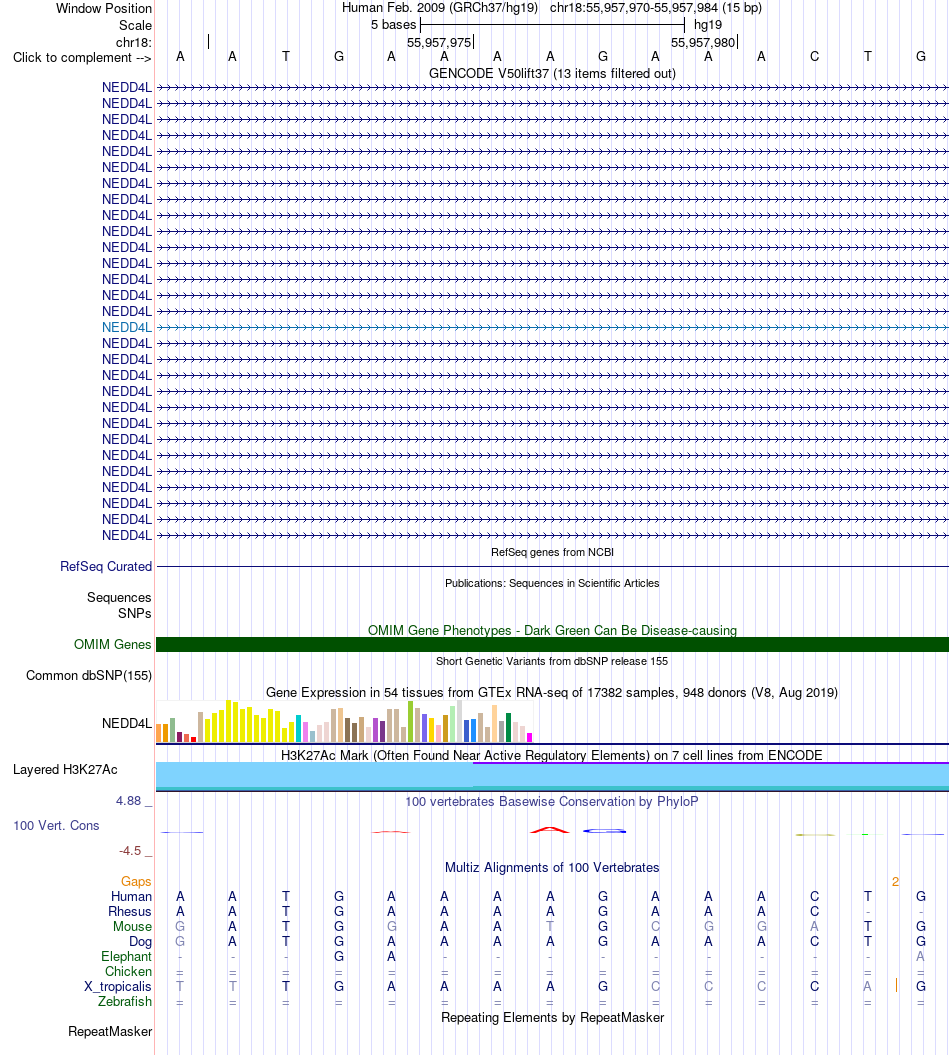950x1055 pixels.
Task: Select the Dog alignment row label
Action: pyautogui.click(x=140, y=942)
